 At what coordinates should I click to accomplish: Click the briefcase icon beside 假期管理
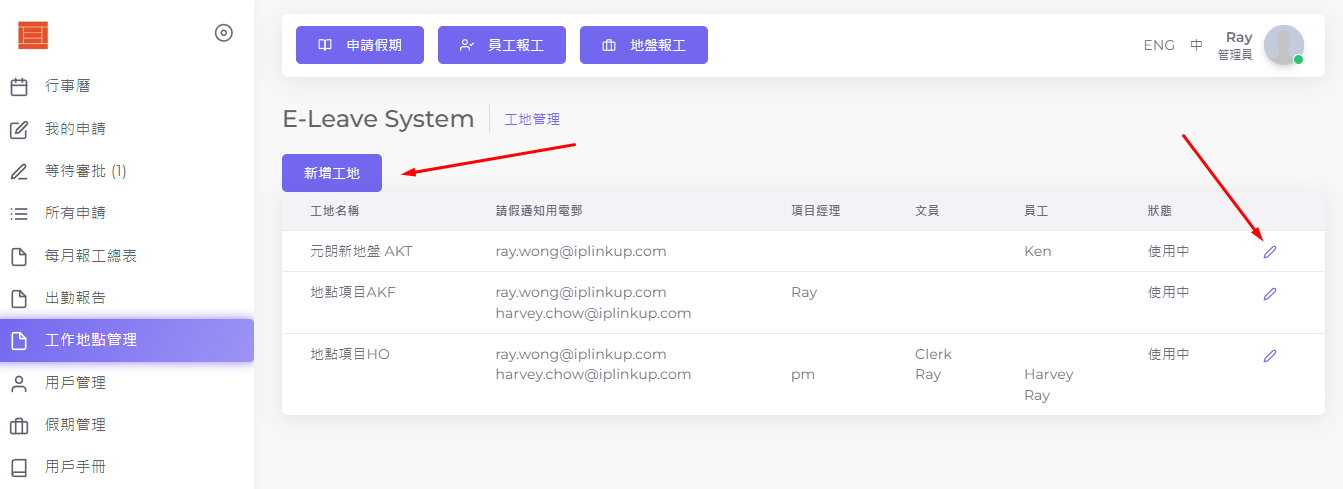click(x=19, y=425)
